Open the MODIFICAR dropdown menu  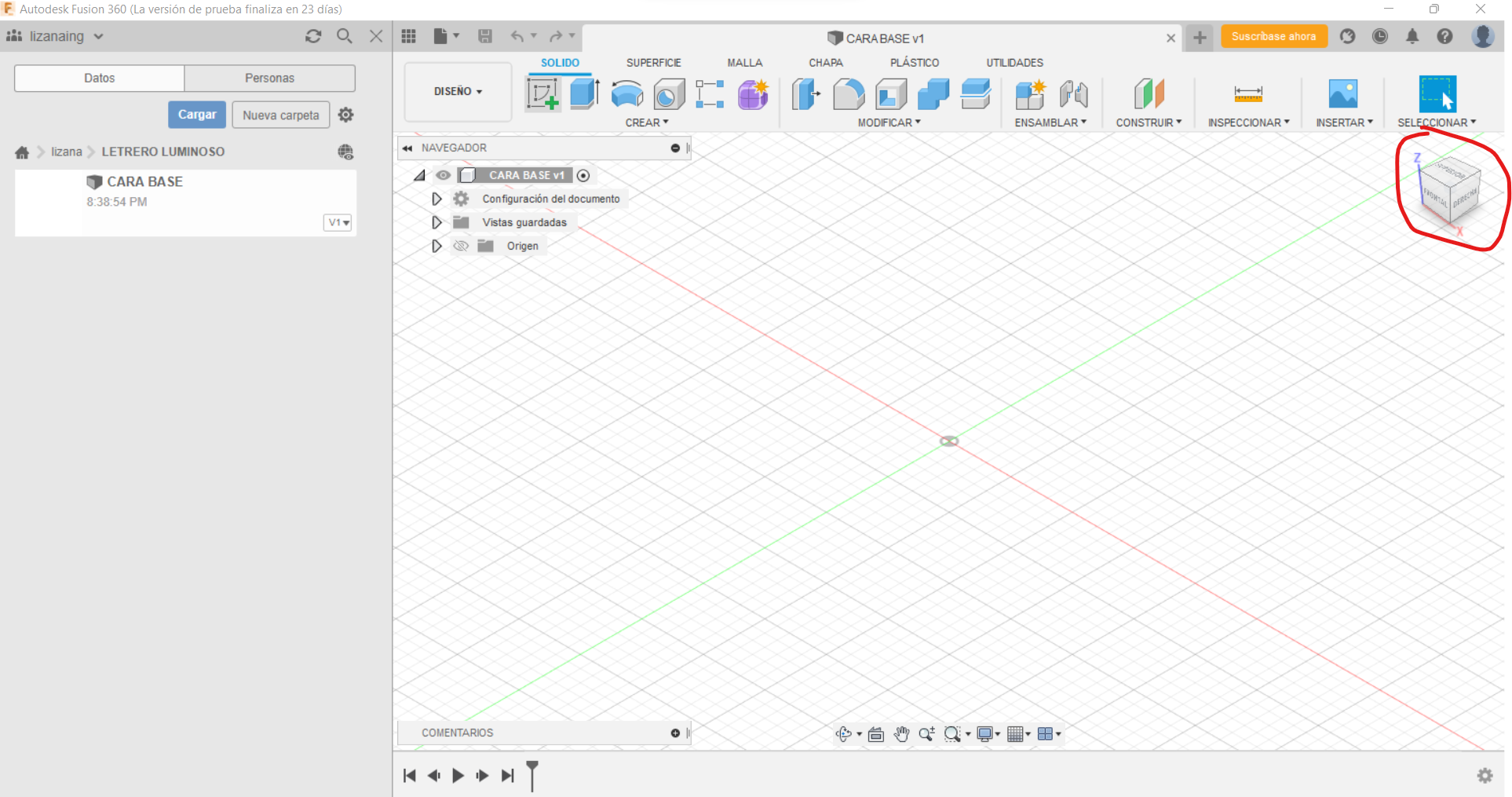coord(889,122)
